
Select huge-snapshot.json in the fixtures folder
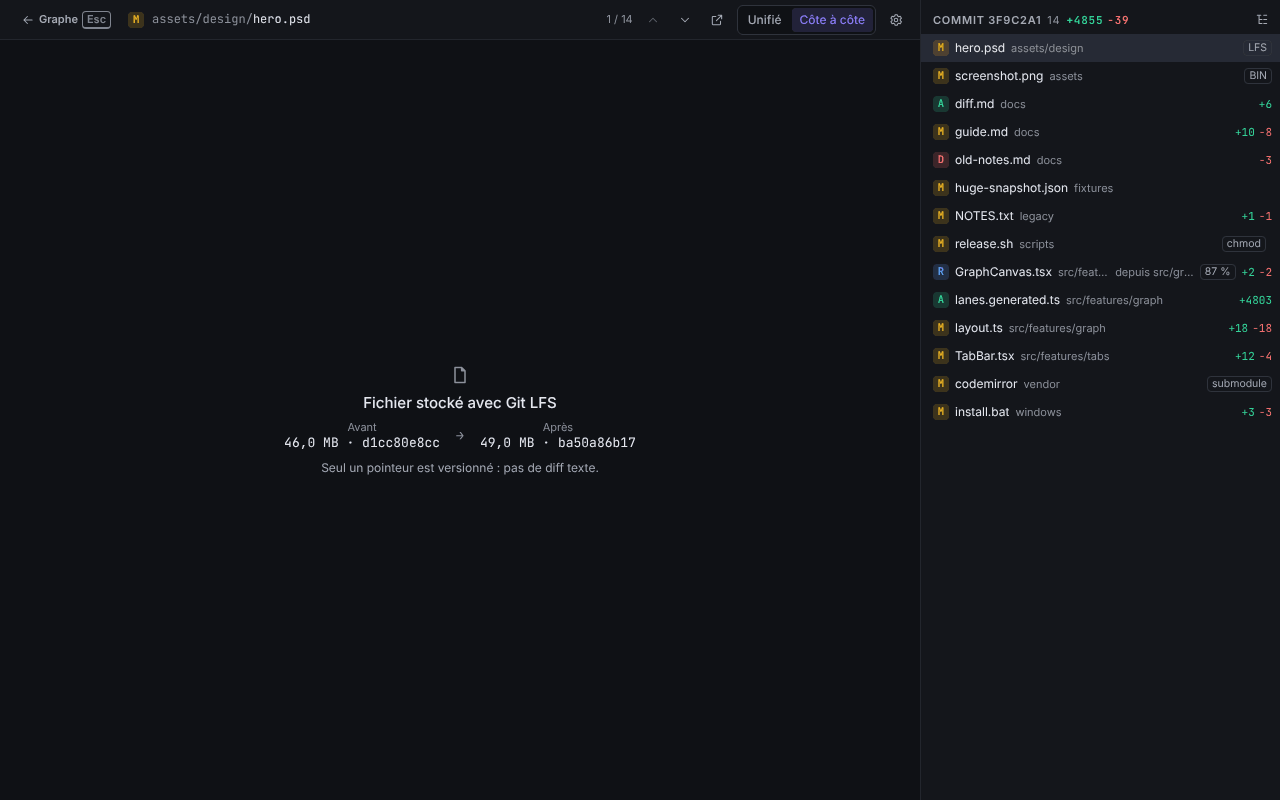(x=1100, y=188)
